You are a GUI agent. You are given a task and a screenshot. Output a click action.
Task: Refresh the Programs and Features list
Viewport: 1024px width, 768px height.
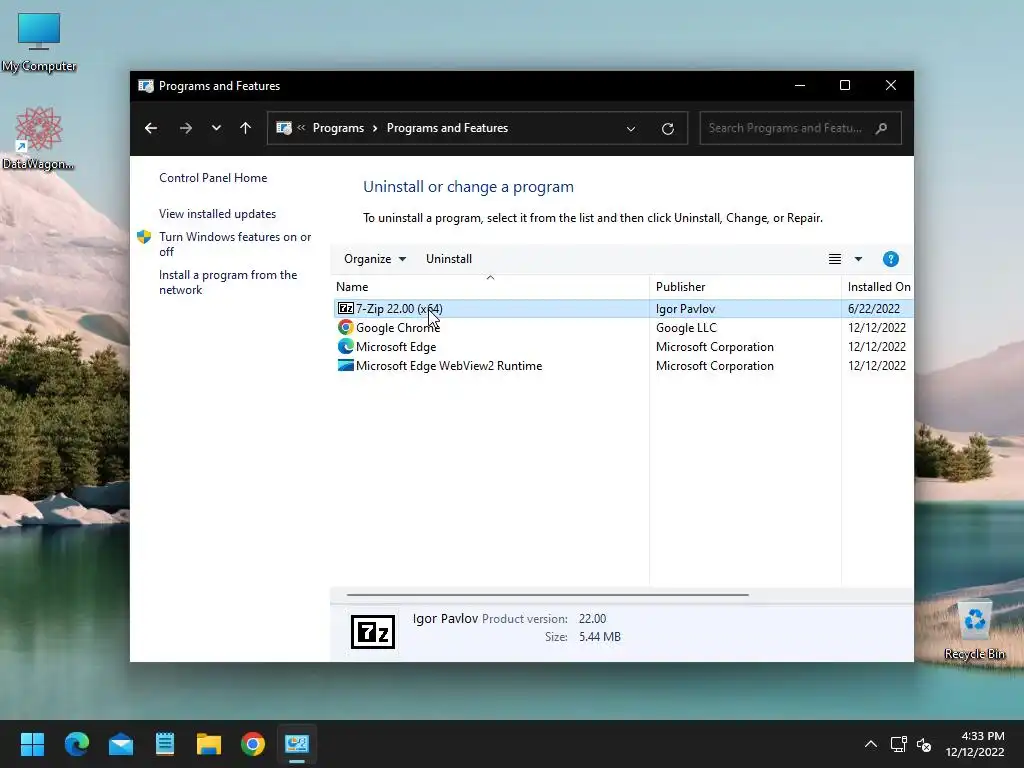(x=667, y=129)
